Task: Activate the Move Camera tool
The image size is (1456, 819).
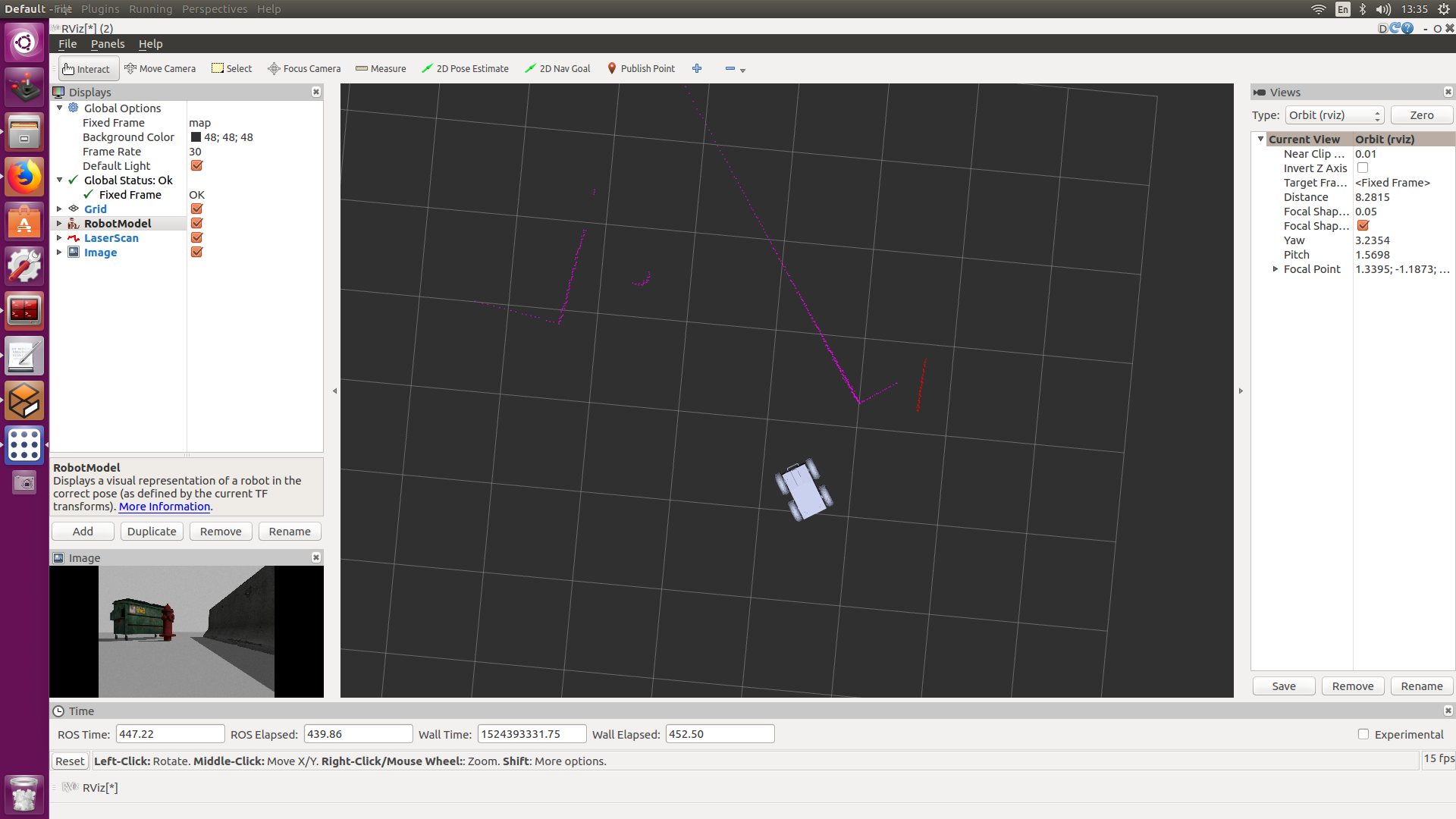Action: tap(160, 68)
